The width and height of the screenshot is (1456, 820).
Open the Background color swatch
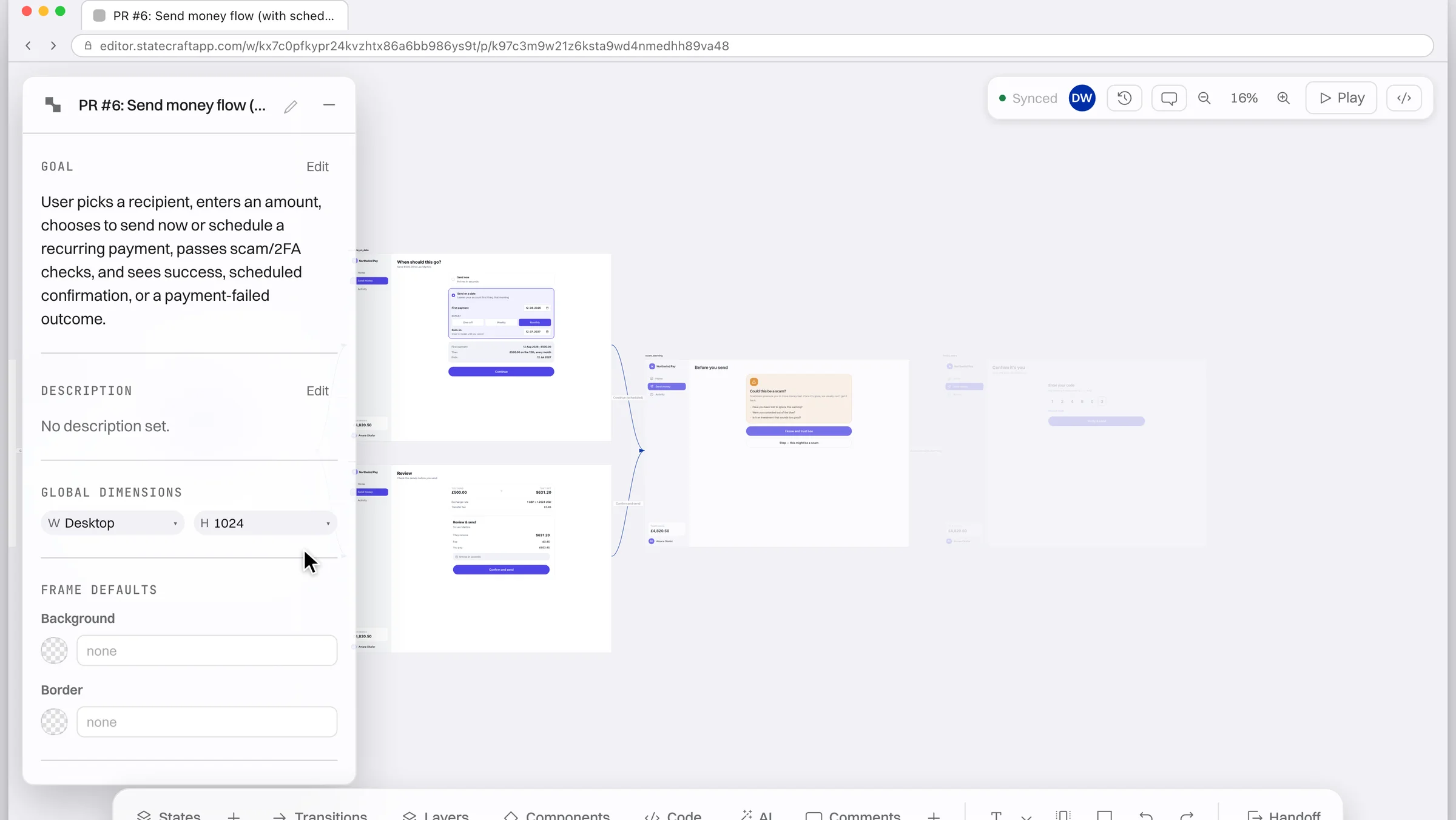pyautogui.click(x=54, y=651)
